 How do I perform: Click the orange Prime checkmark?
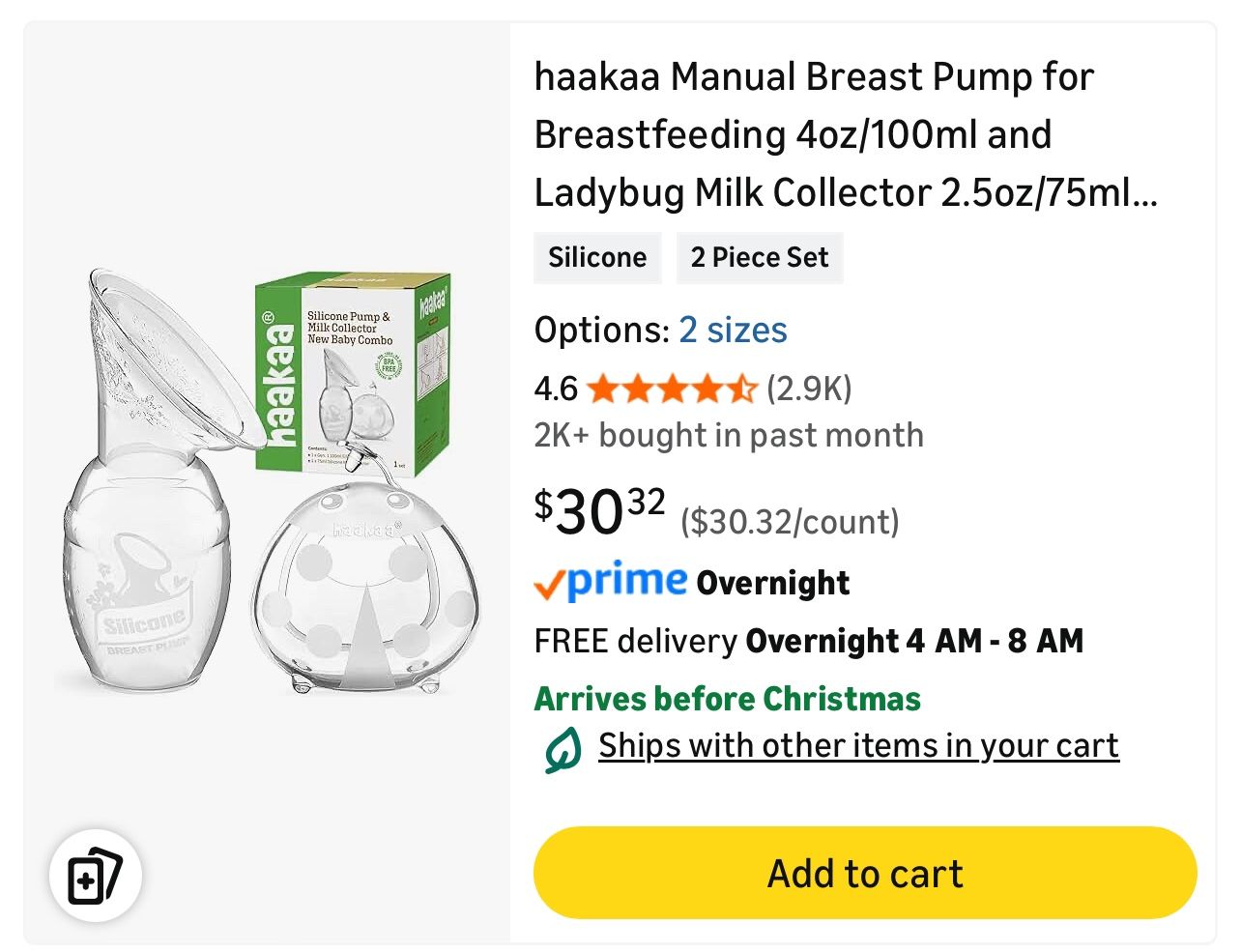[x=548, y=584]
